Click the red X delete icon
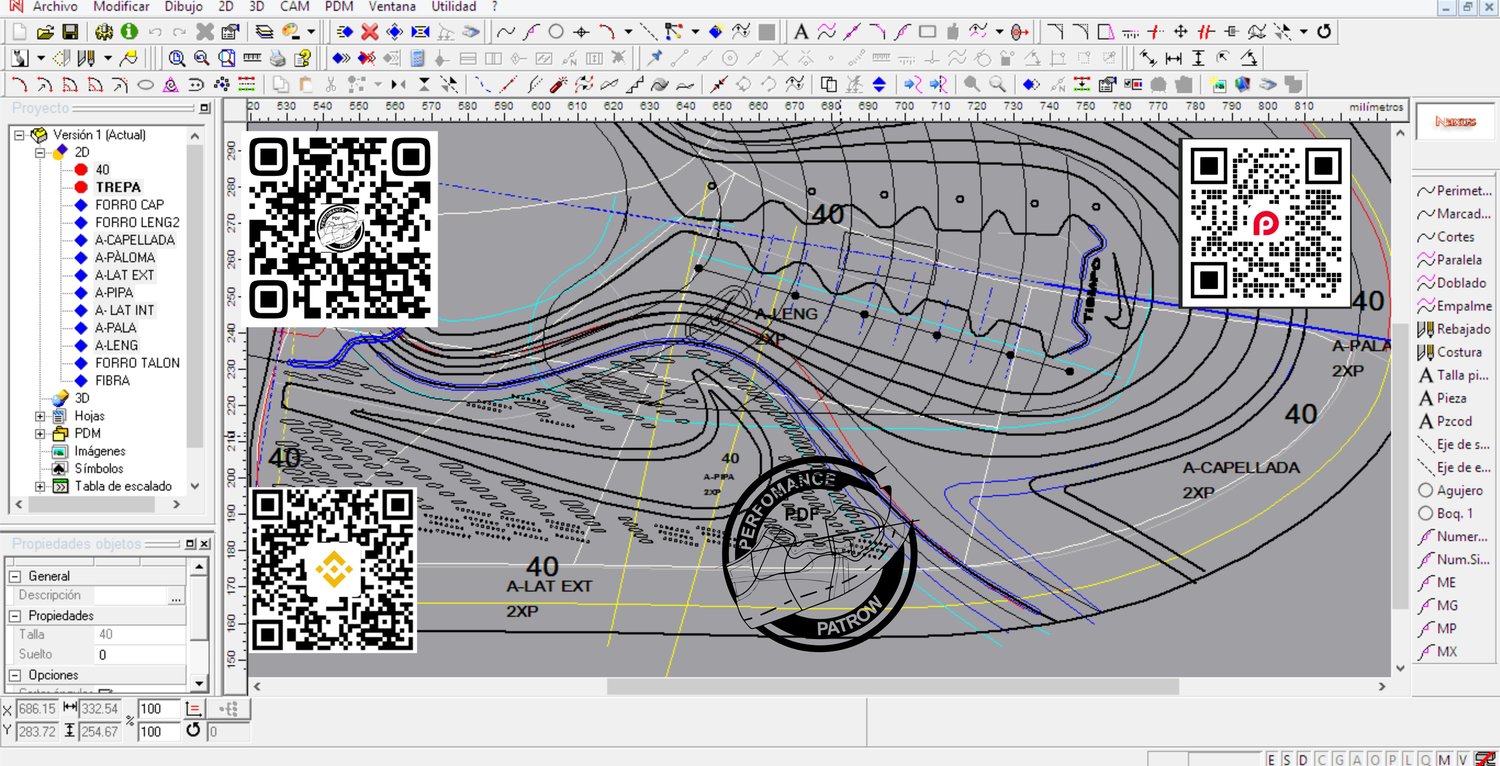Image resolution: width=1500 pixels, height=766 pixels. tap(370, 32)
